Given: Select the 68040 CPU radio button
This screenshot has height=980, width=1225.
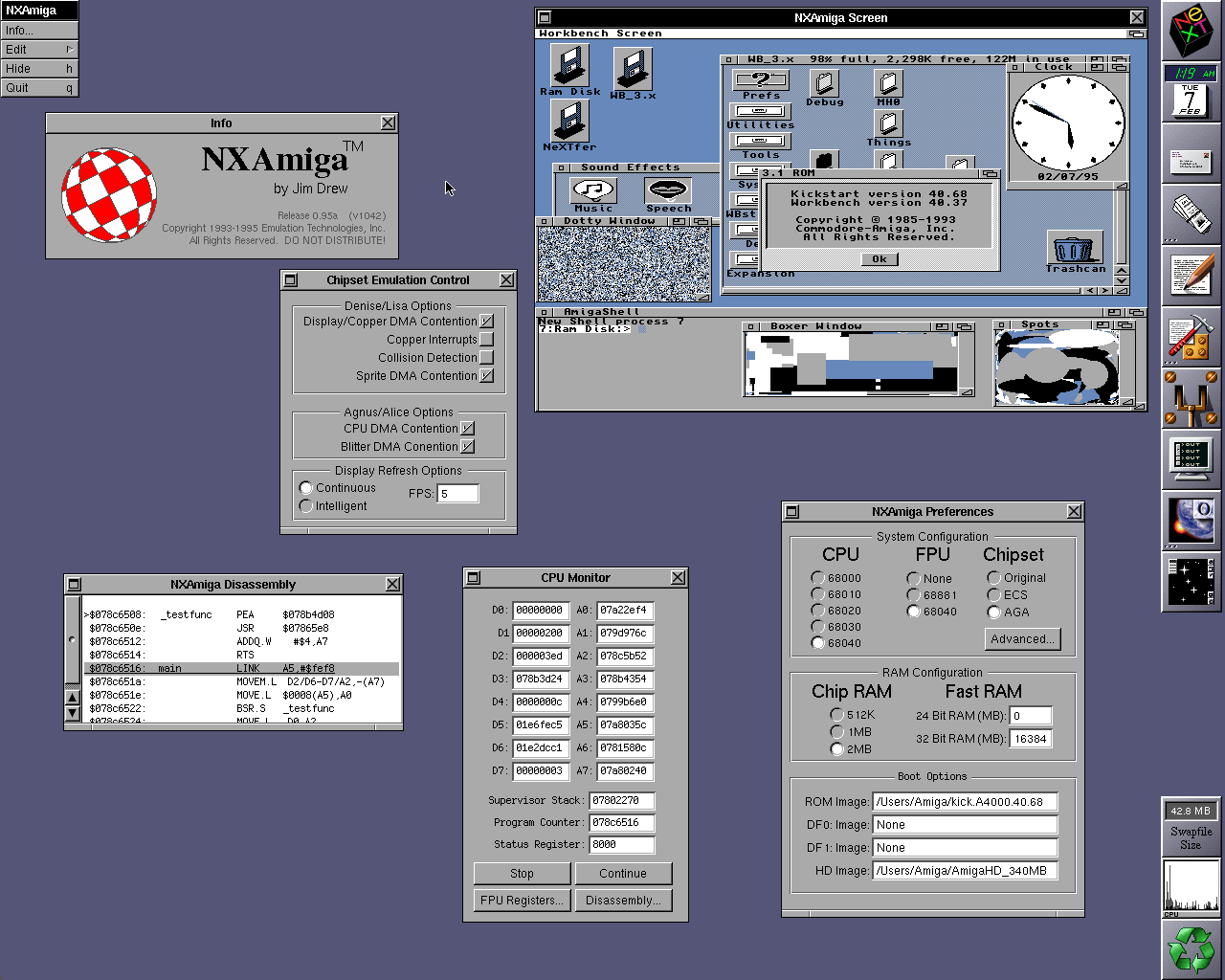Looking at the screenshot, I should [818, 643].
